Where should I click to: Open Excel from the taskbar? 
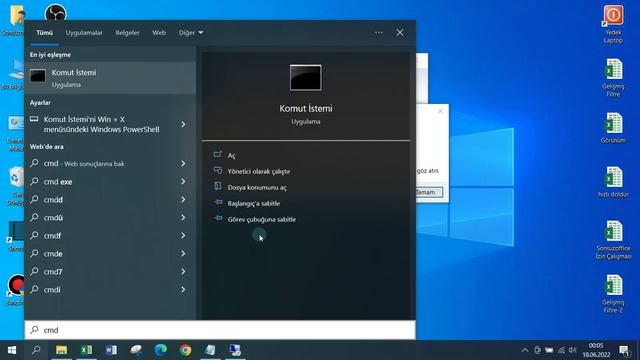pos(86,350)
